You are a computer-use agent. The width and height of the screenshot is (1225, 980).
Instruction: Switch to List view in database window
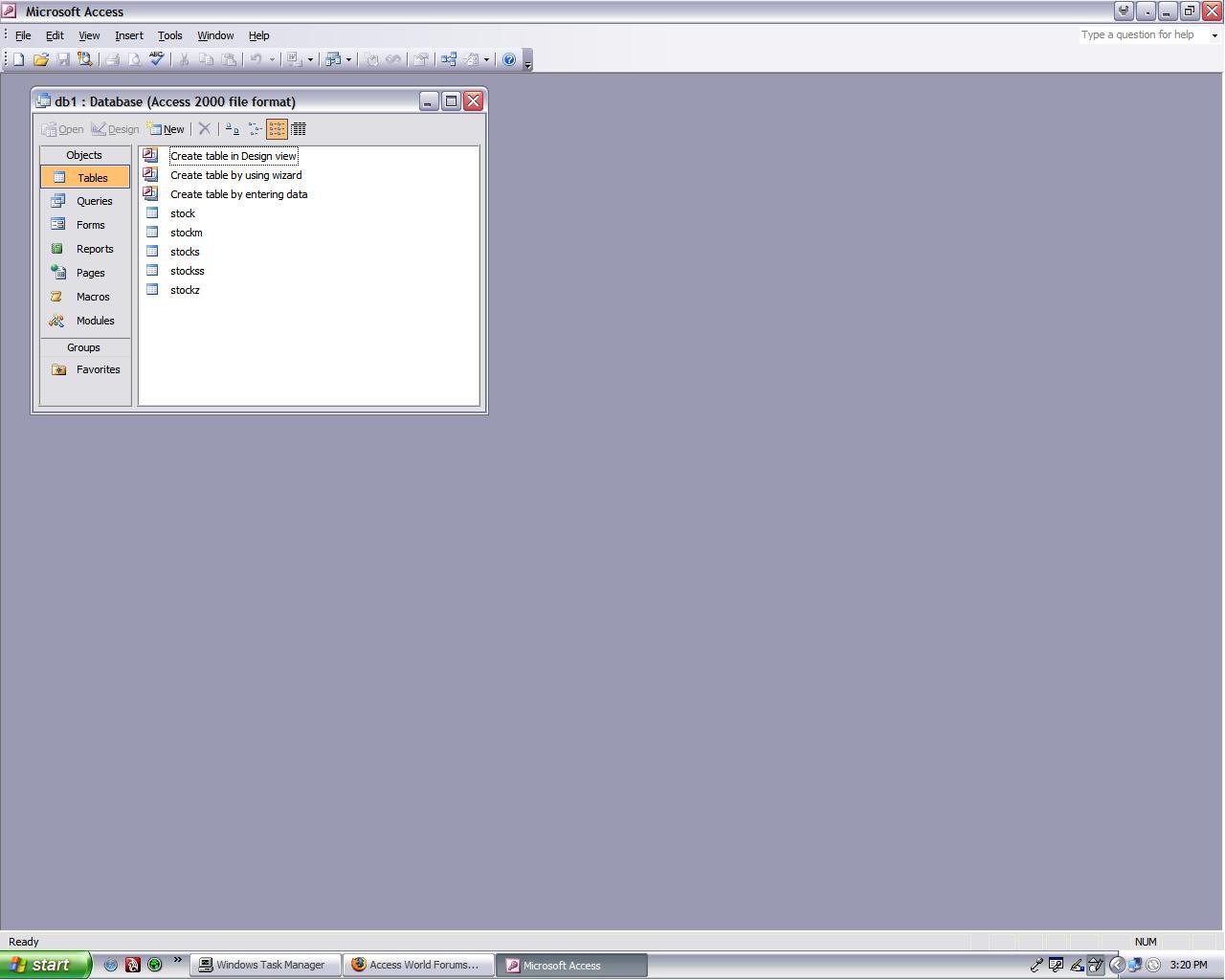click(277, 129)
